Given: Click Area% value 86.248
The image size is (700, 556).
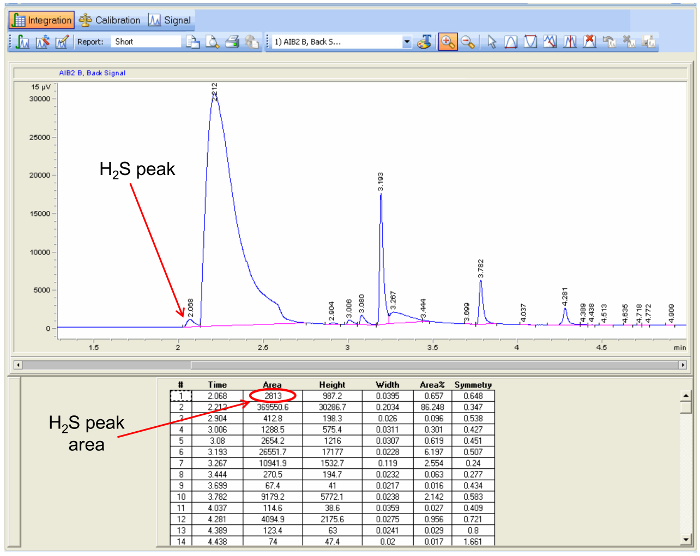Looking at the screenshot, I should [x=432, y=407].
